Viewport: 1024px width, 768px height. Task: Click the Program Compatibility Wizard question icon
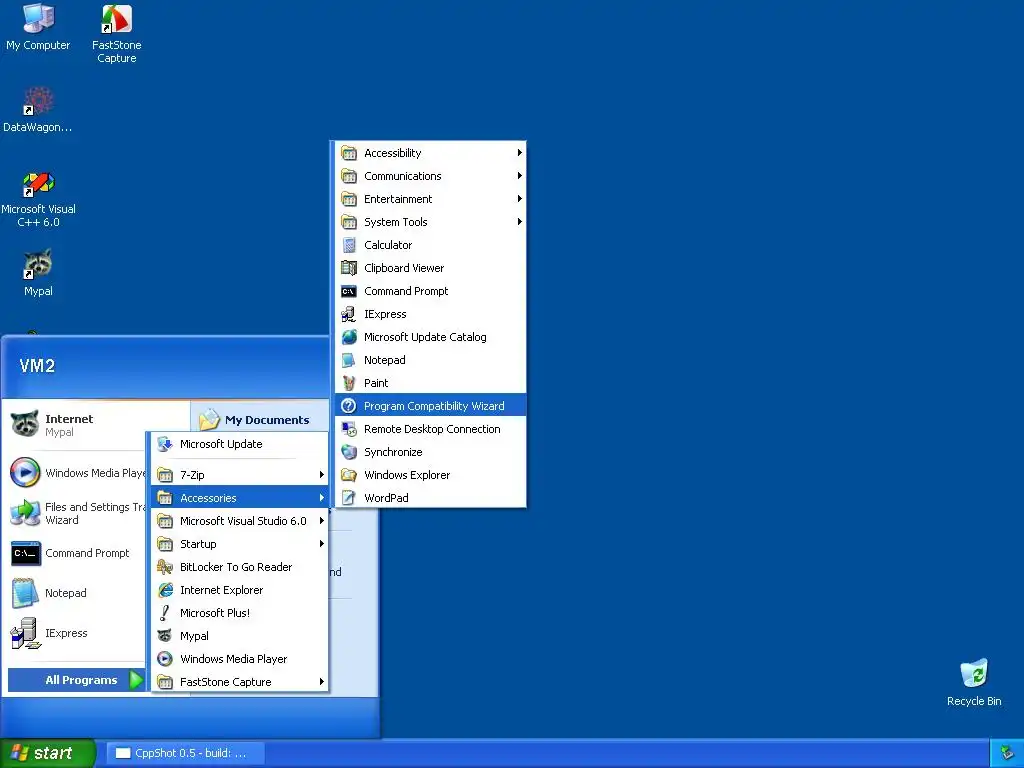[x=349, y=406]
